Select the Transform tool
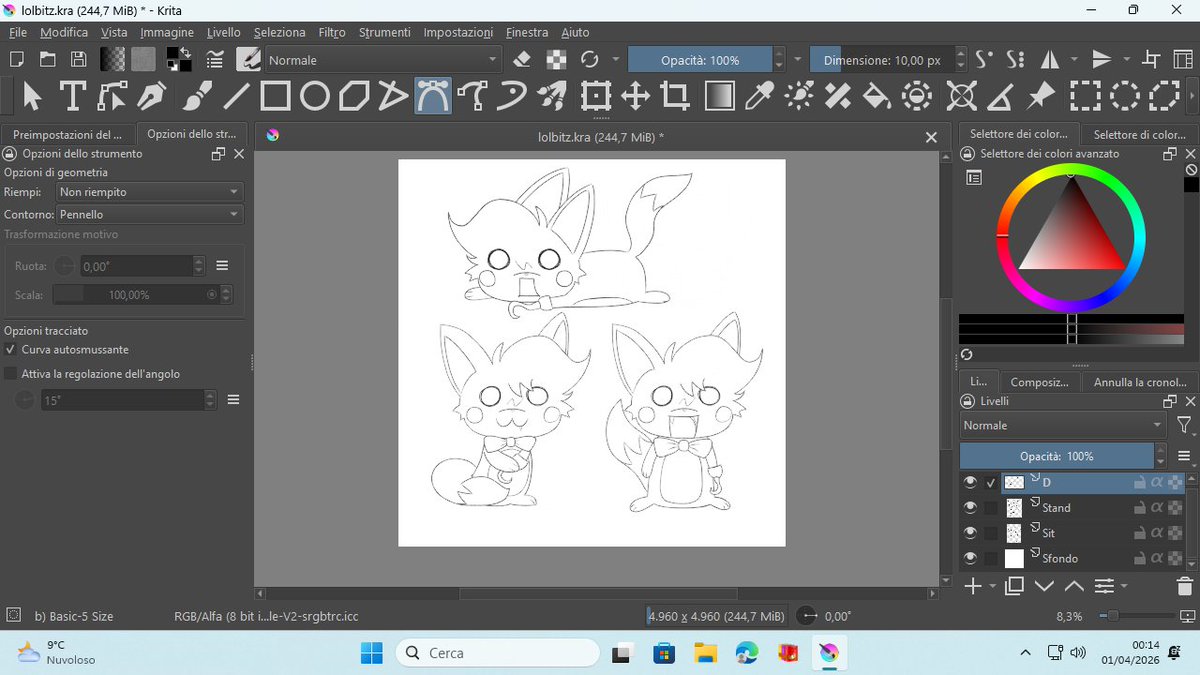Screen dimensions: 1200x675 coord(596,96)
